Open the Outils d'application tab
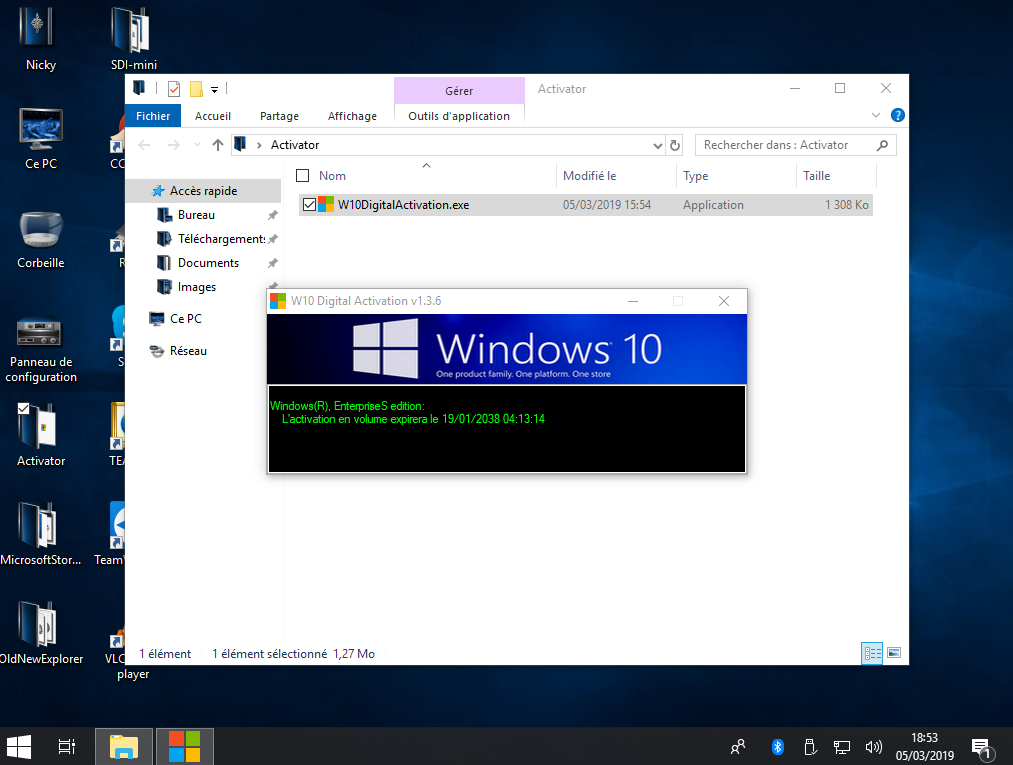1013x765 pixels. (459, 116)
